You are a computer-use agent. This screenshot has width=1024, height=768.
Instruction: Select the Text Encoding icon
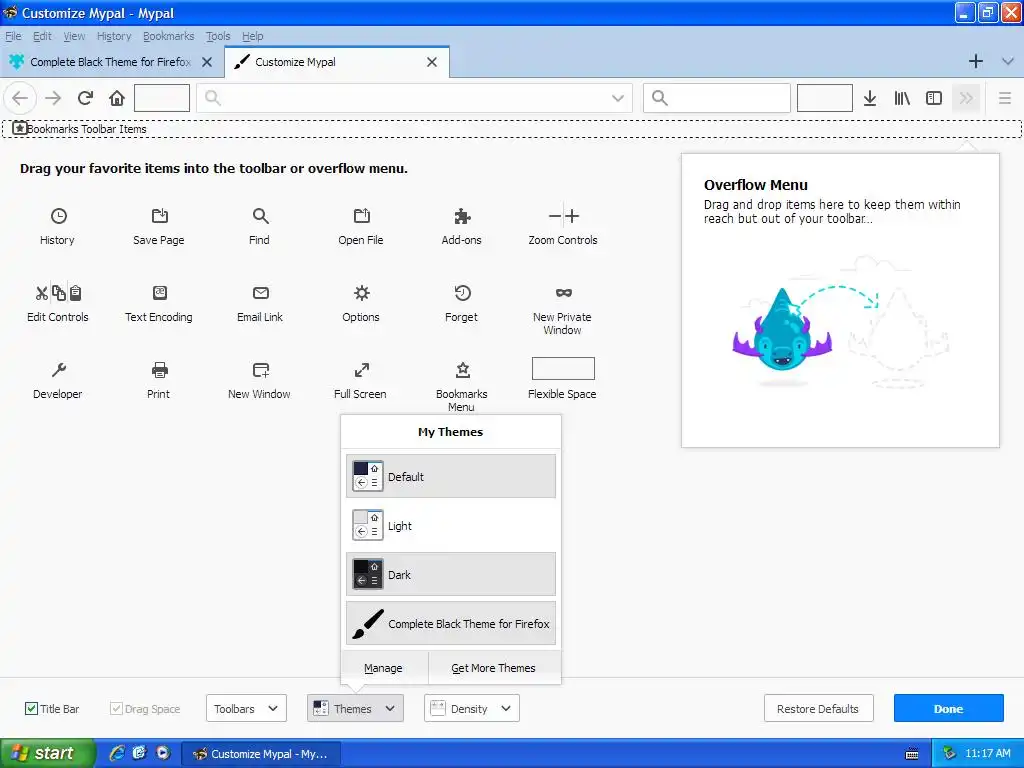click(x=159, y=293)
